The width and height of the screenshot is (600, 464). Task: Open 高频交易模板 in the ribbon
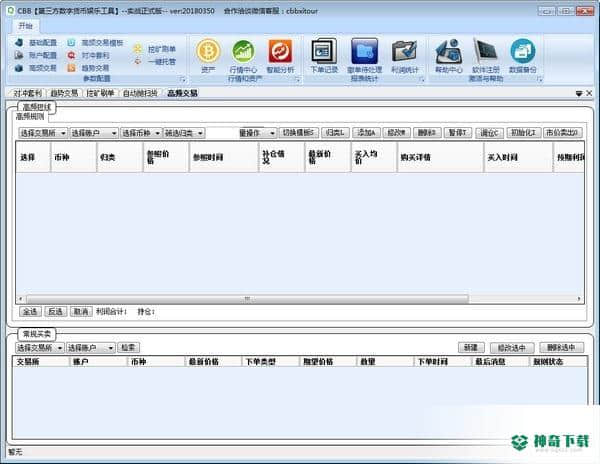tap(95, 43)
